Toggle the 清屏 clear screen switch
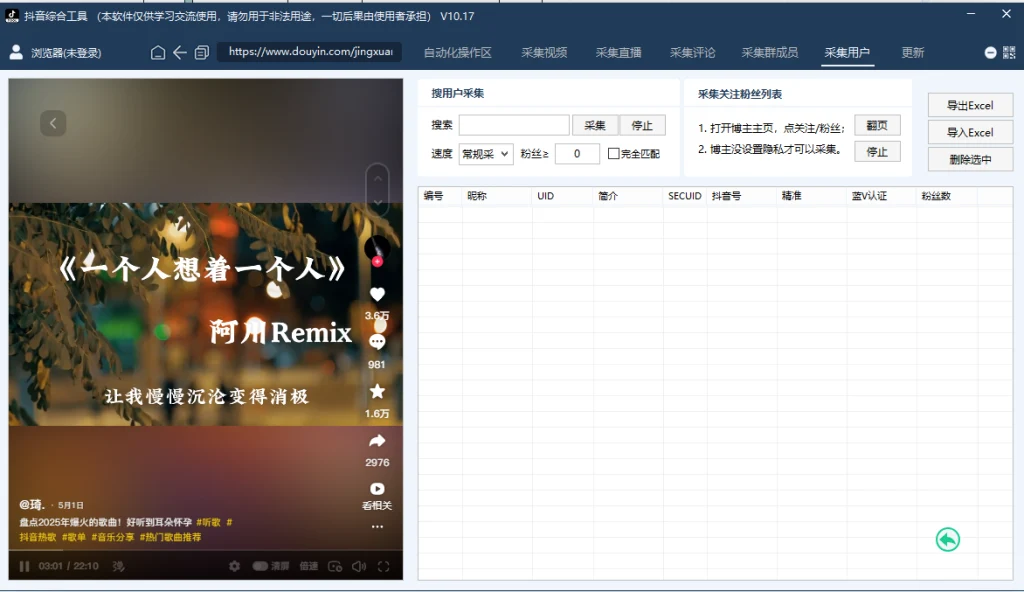 pyautogui.click(x=260, y=566)
